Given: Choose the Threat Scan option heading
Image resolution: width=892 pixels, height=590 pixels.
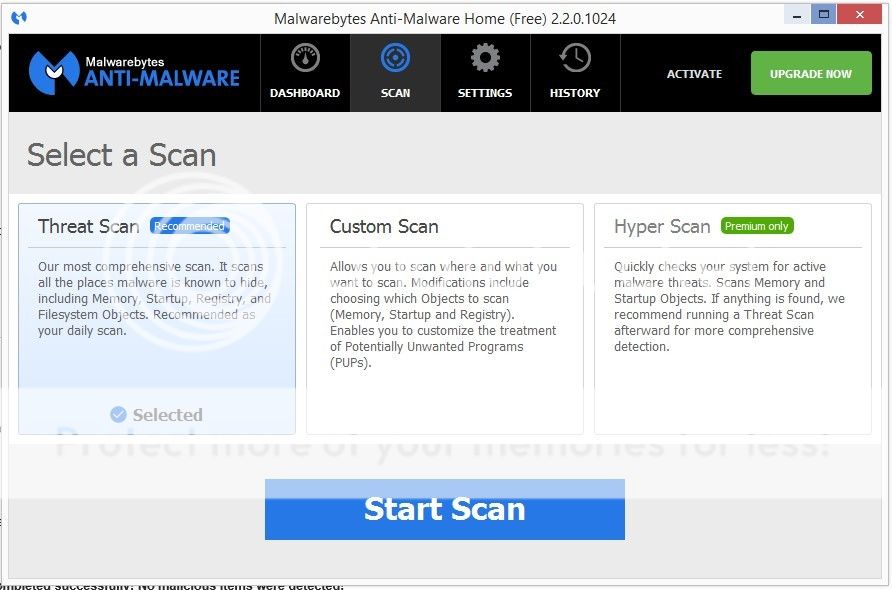Looking at the screenshot, I should click(88, 226).
